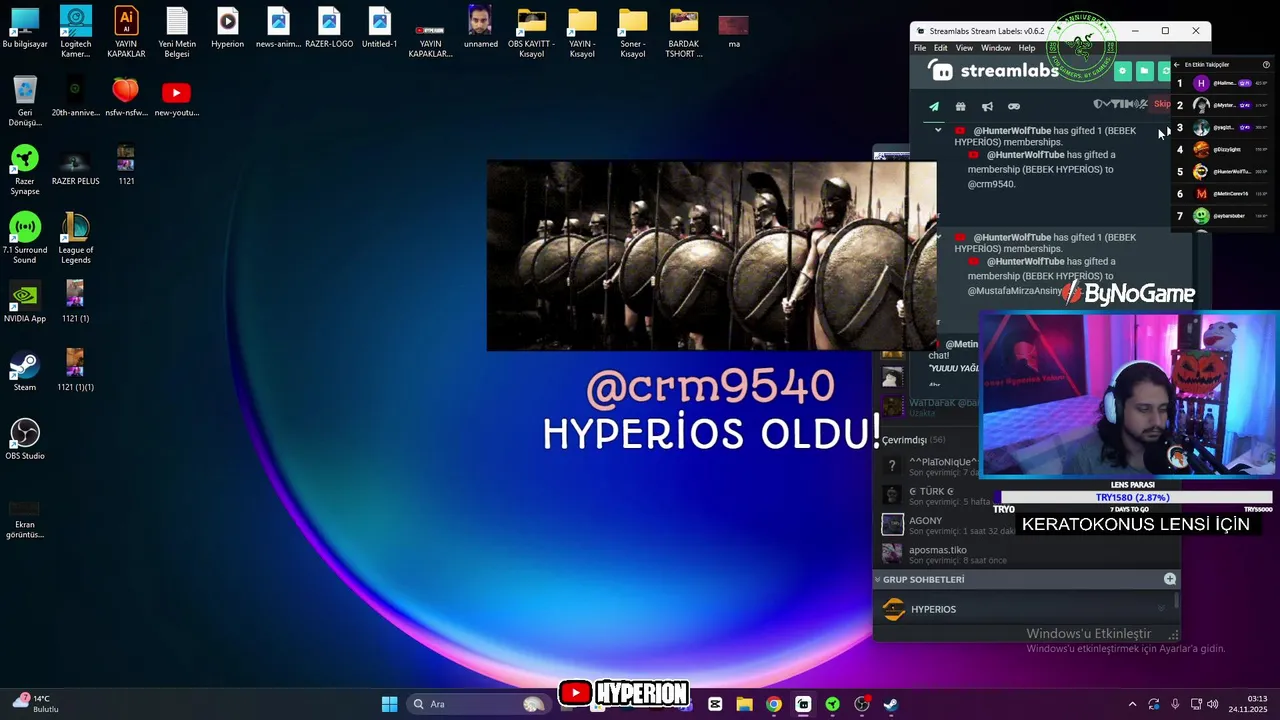This screenshot has height=720, width=1280.
Task: Select rank 4 user @Dizzylight
Action: (1222, 149)
